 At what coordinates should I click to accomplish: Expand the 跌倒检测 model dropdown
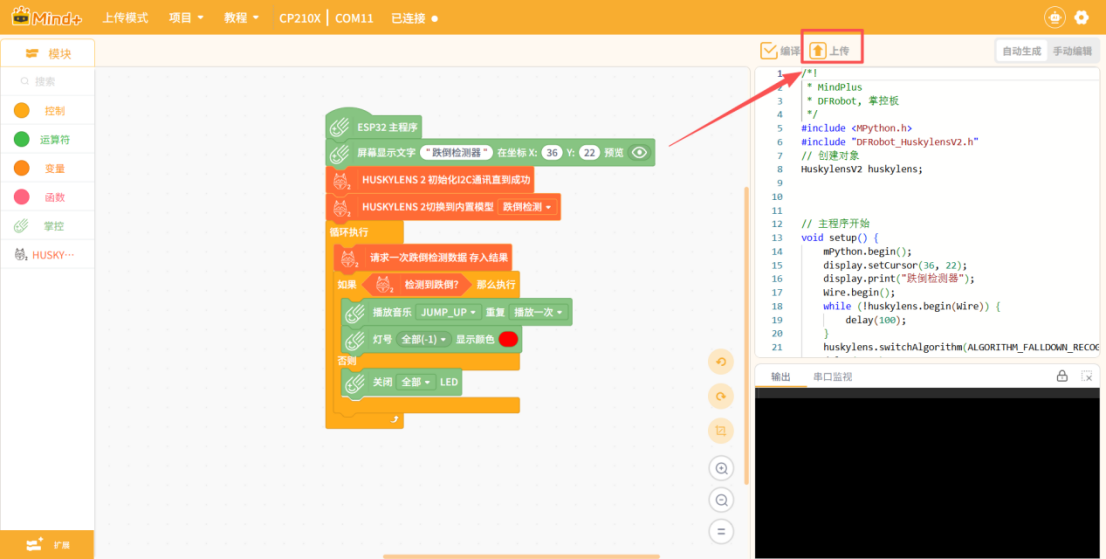pyautogui.click(x=527, y=207)
